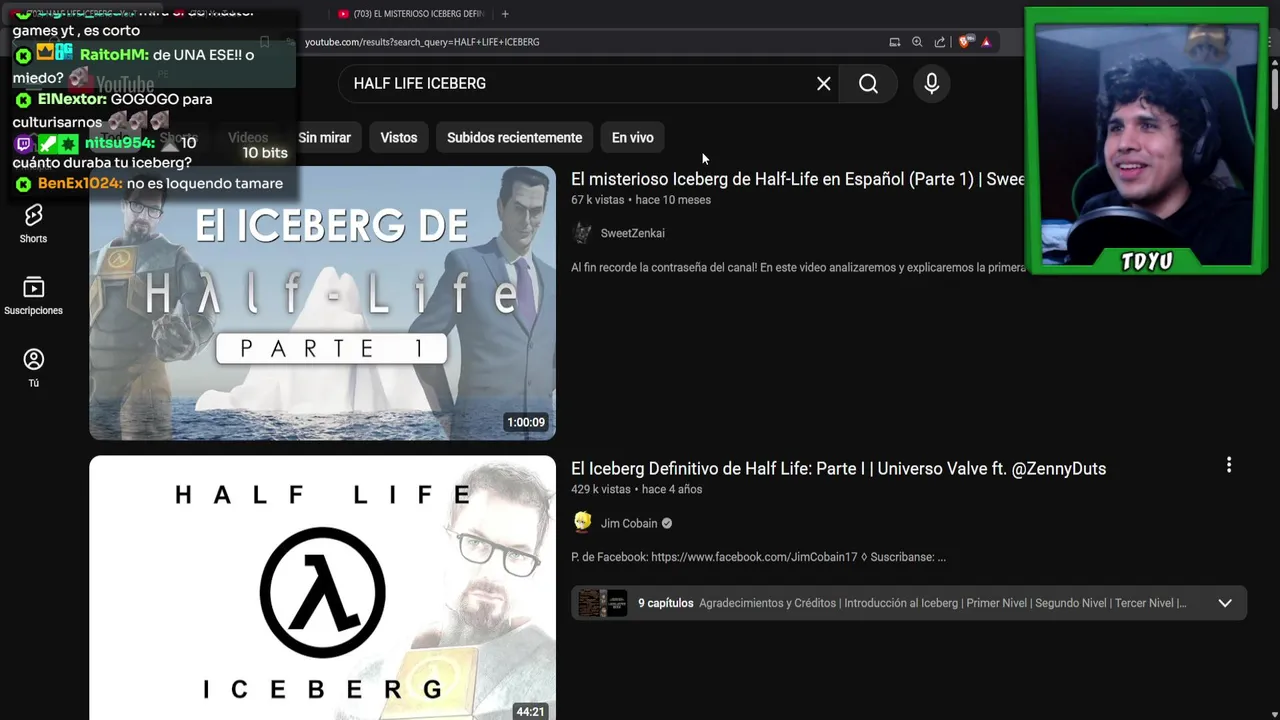Click the '67 k vistas' view count
The height and width of the screenshot is (720, 1280).
click(597, 200)
